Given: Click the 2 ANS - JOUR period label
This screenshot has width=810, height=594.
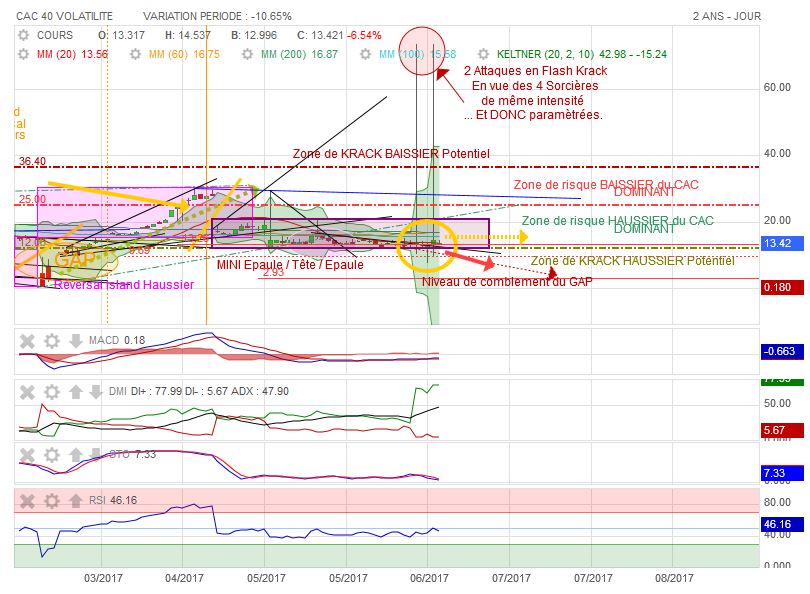Looking at the screenshot, I should 727,16.
